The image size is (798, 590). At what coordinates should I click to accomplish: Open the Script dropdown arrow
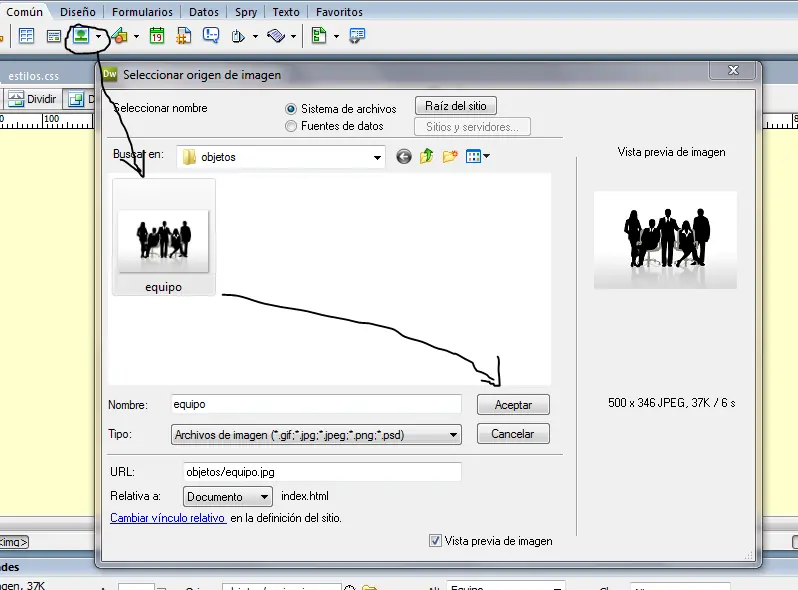click(x=294, y=36)
